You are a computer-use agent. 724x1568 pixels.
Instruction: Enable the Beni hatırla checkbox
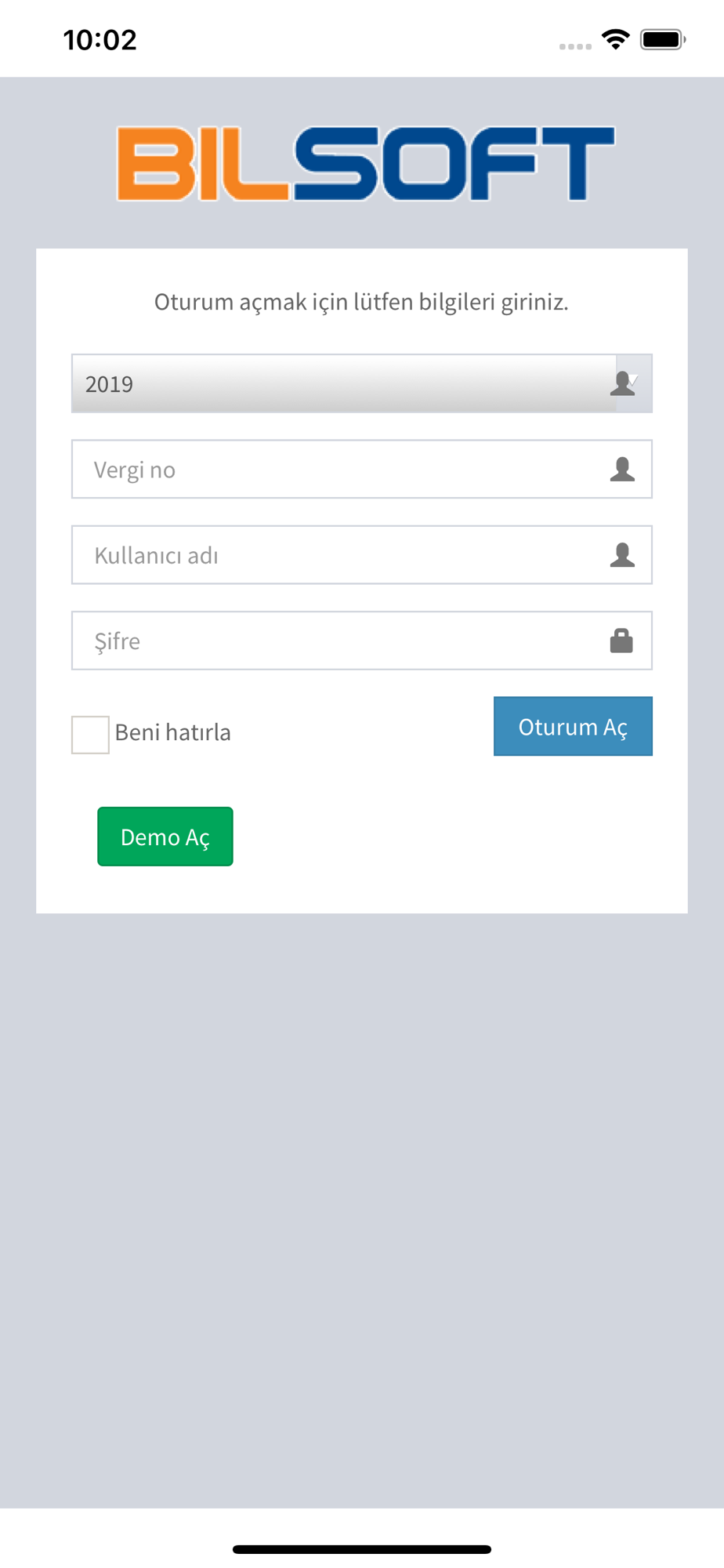[90, 735]
